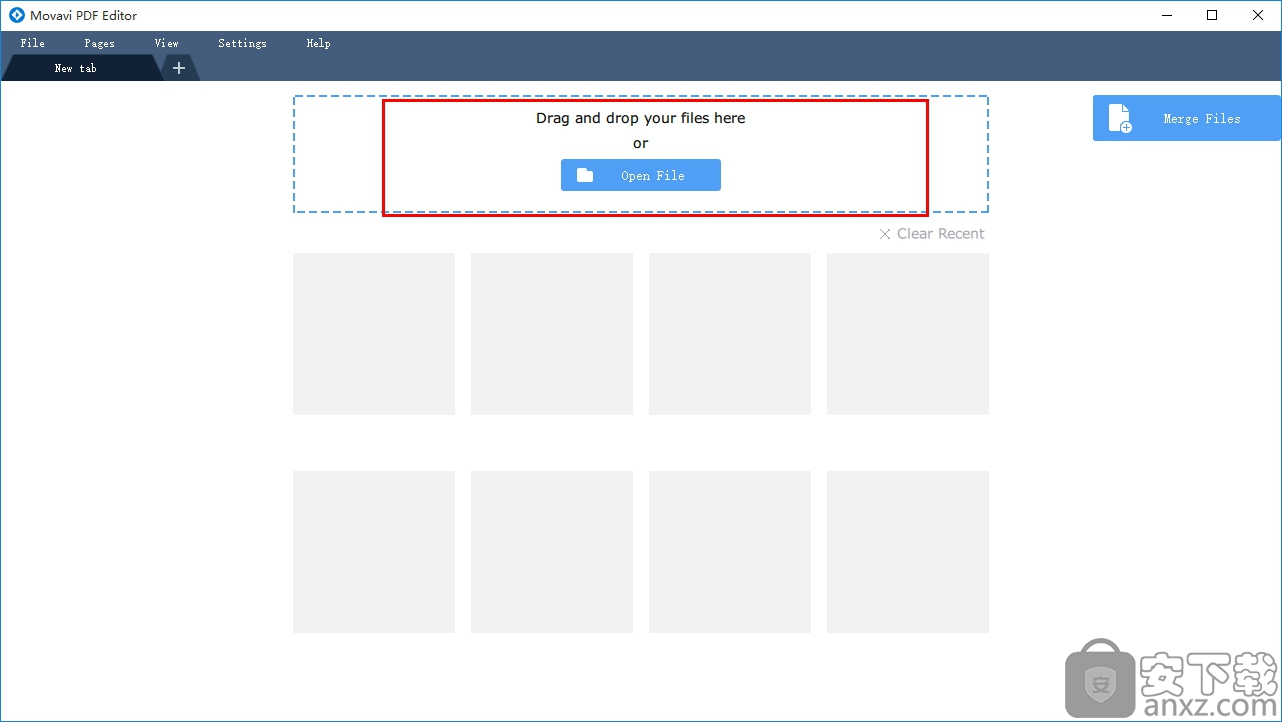Open the Pages menu
The width and height of the screenshot is (1282, 722).
[99, 43]
